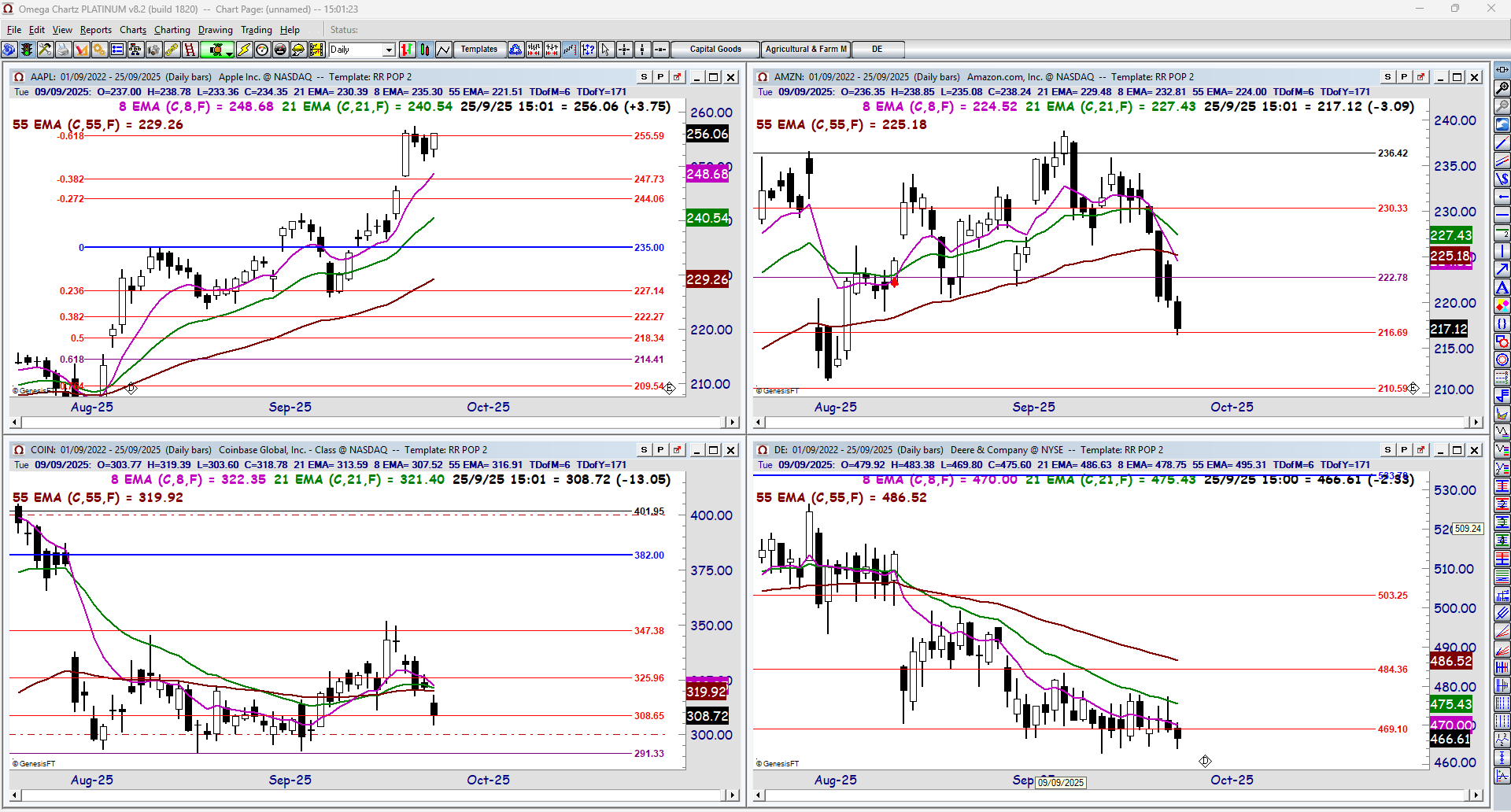The width and height of the screenshot is (1511, 812).
Task: Click the DE 55 EMA value label 486.52
Action: (x=1451, y=662)
